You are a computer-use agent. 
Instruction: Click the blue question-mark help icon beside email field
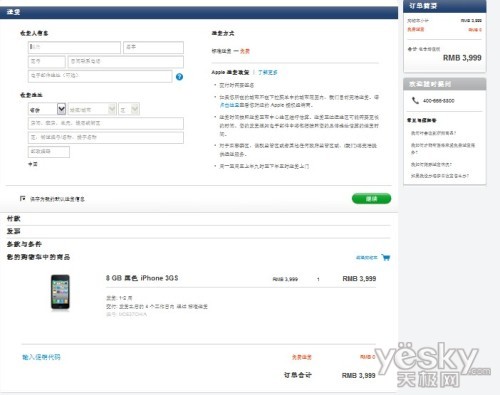(x=179, y=77)
